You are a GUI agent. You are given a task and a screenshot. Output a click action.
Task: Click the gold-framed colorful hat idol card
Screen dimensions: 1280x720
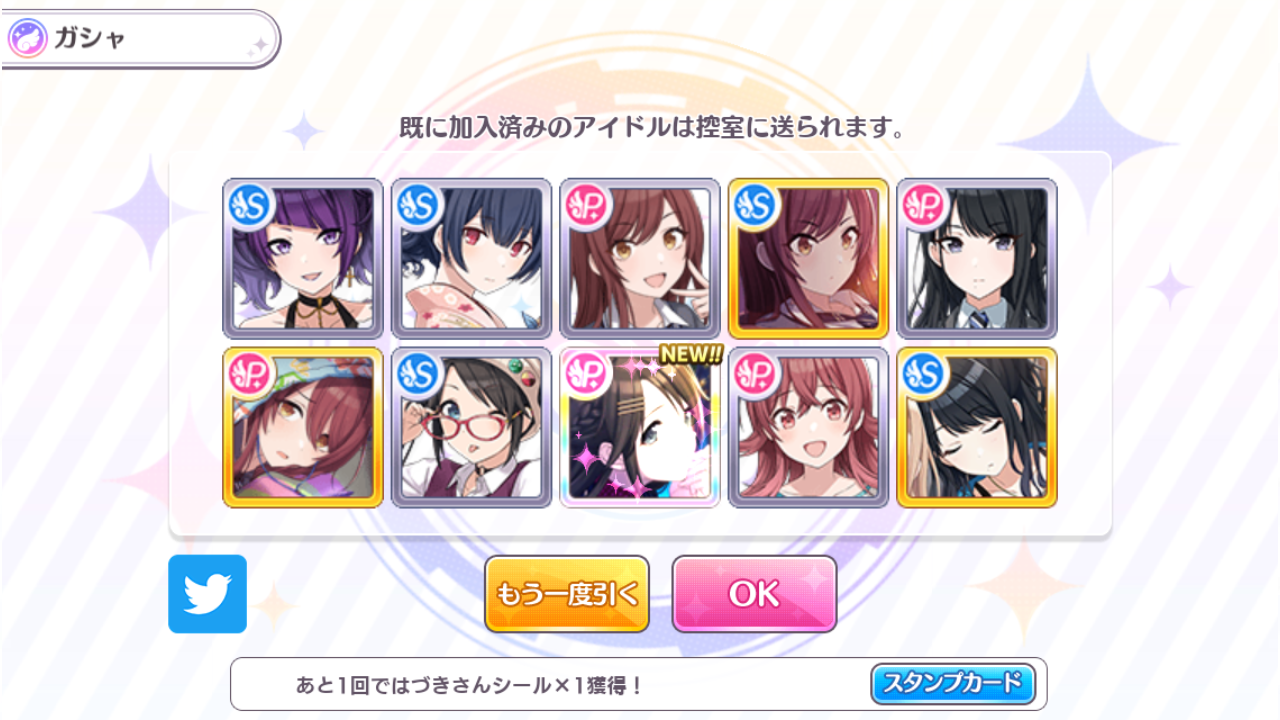coord(303,428)
